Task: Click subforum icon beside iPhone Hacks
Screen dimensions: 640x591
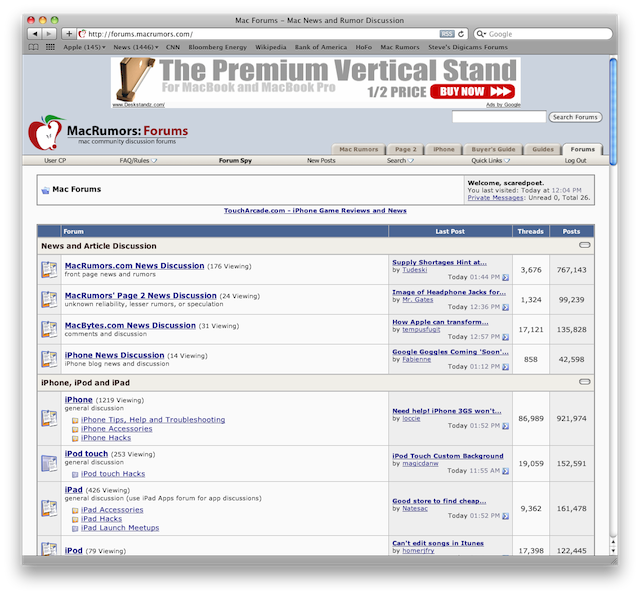Action: pos(75,438)
